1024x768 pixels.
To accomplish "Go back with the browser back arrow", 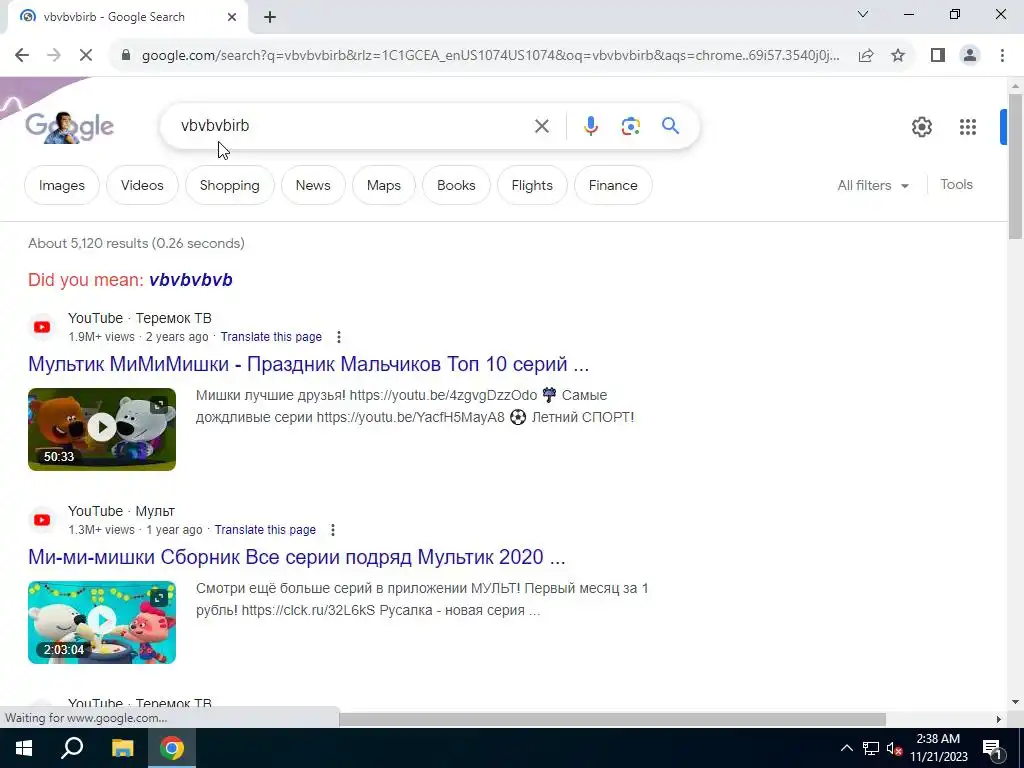I will pos(22,56).
